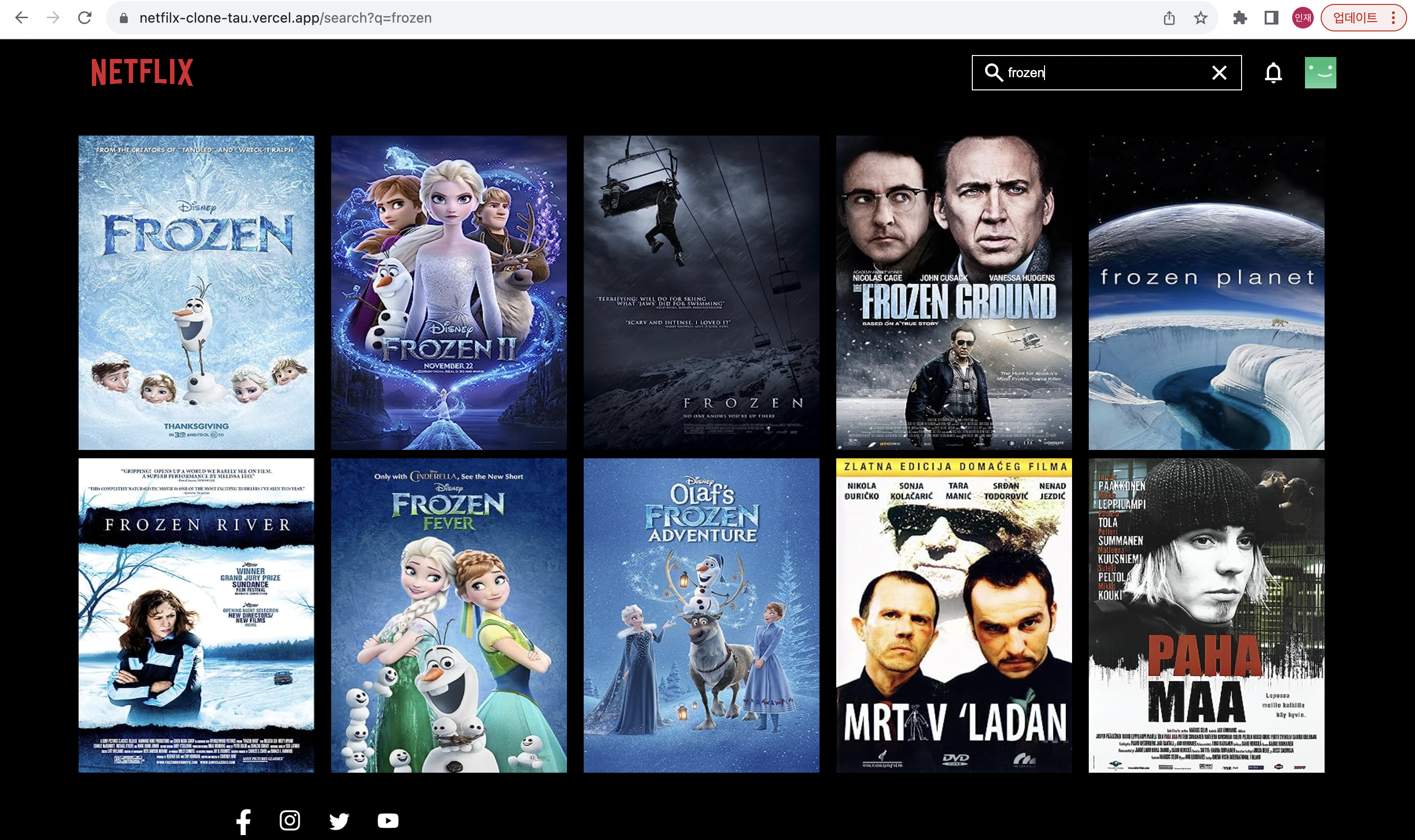Open the Frozen River poster
1415x840 pixels.
click(197, 616)
